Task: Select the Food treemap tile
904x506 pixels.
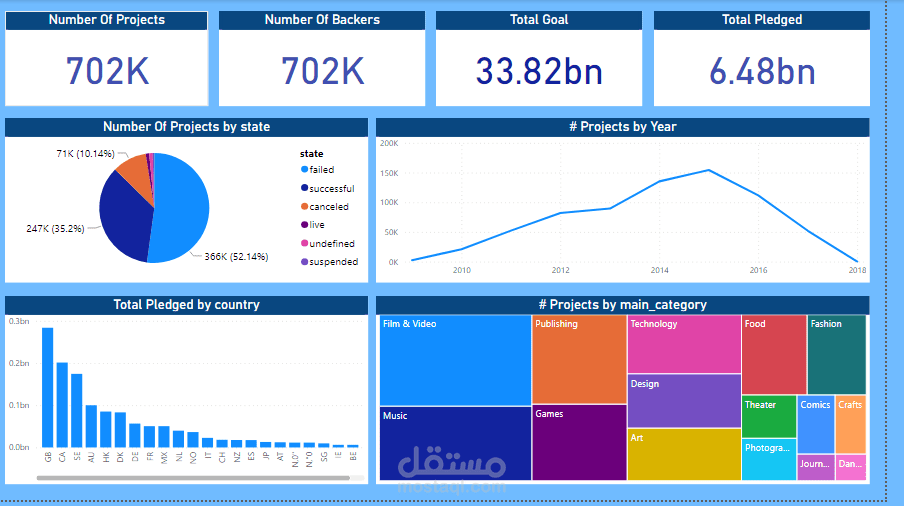Action: pyautogui.click(x=774, y=354)
